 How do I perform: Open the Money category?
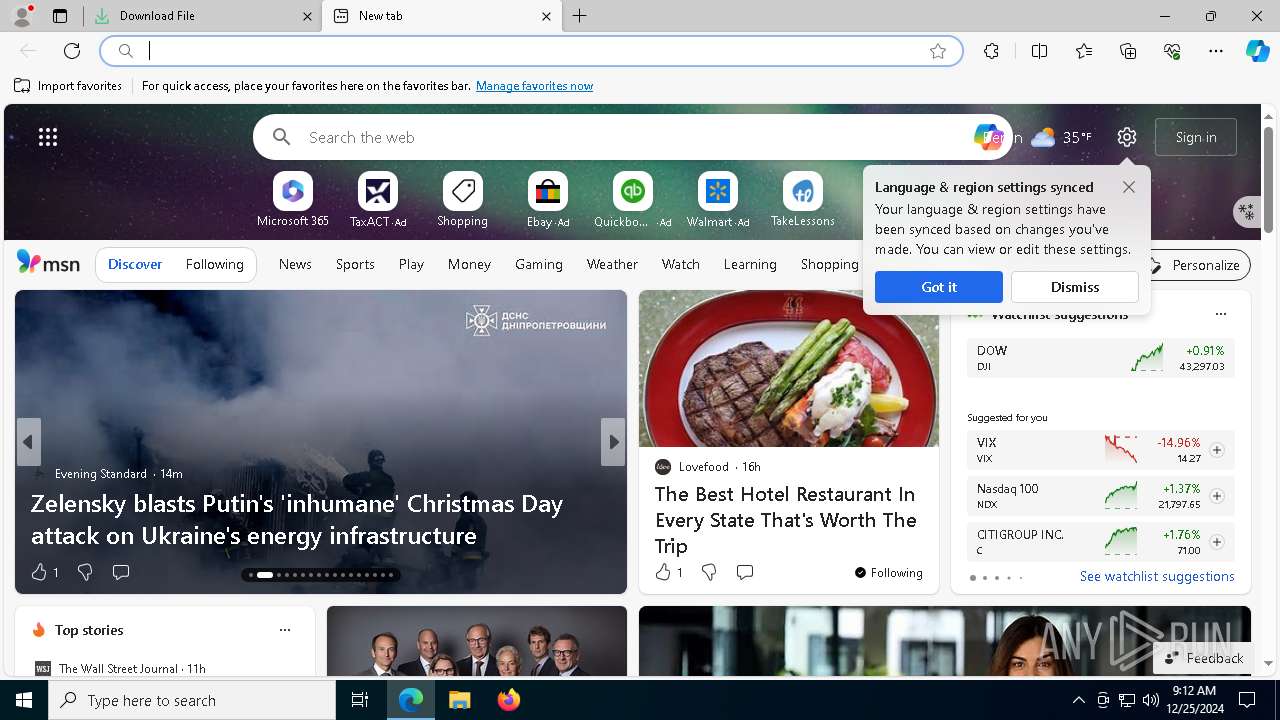click(469, 264)
